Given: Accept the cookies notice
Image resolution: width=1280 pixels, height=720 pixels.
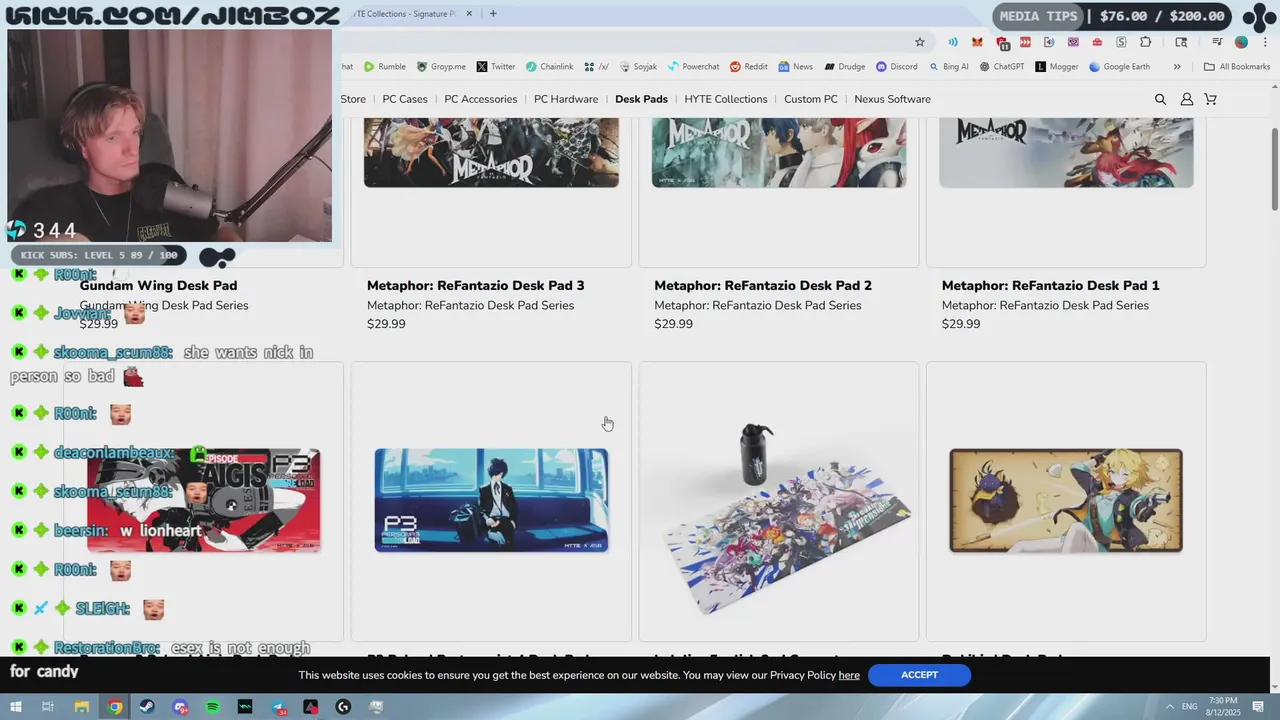Looking at the screenshot, I should [919, 675].
